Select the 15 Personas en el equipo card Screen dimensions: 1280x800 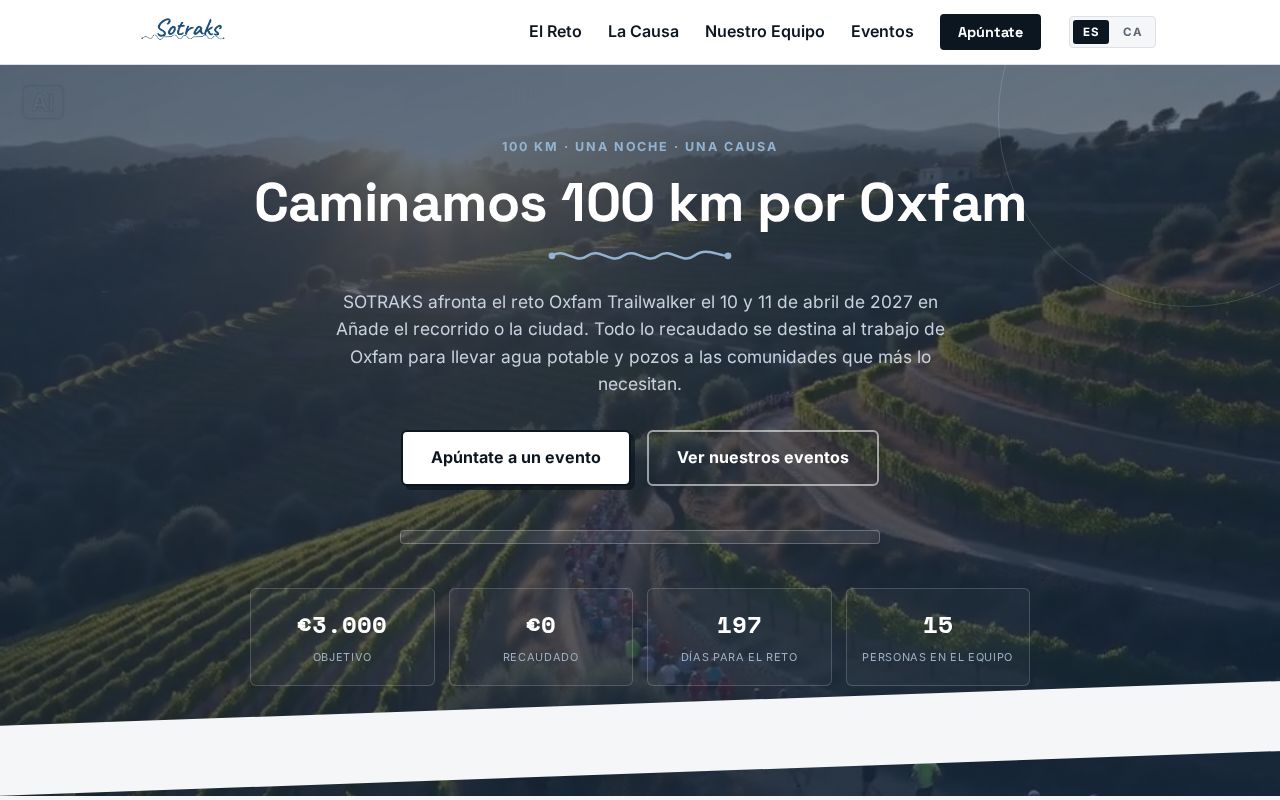(x=938, y=637)
